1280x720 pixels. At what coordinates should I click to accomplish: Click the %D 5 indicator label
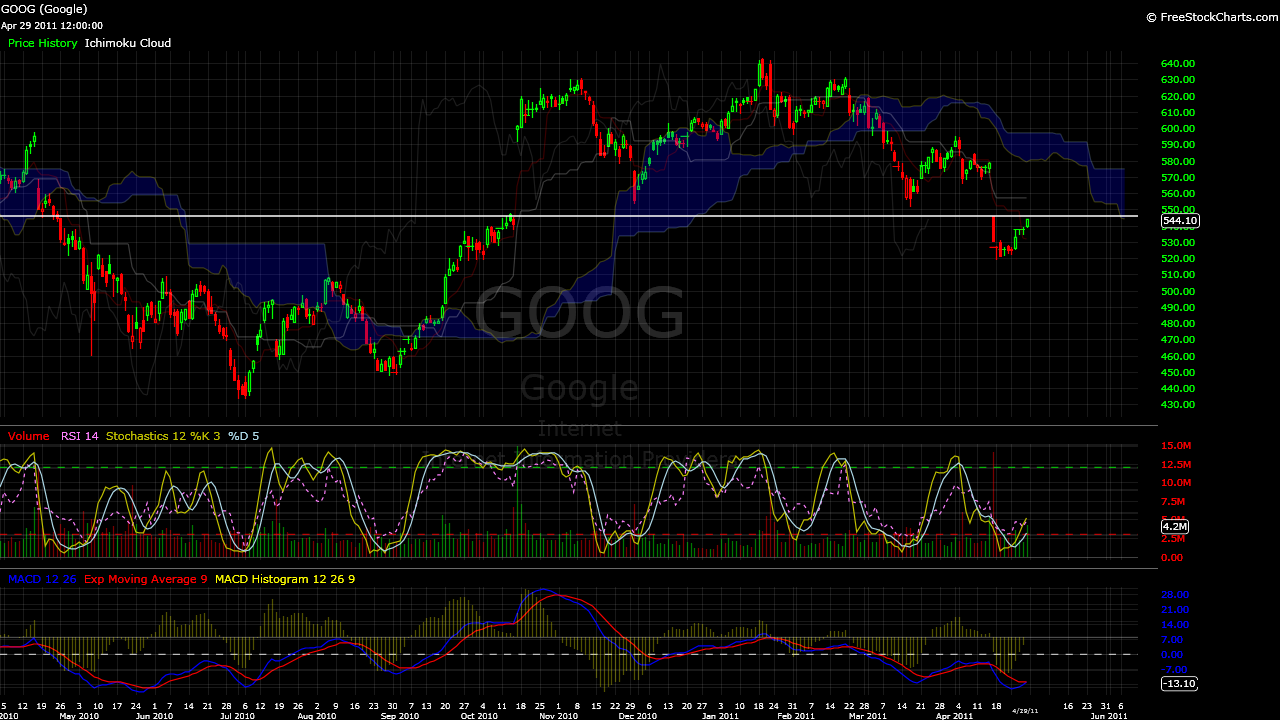pos(243,436)
